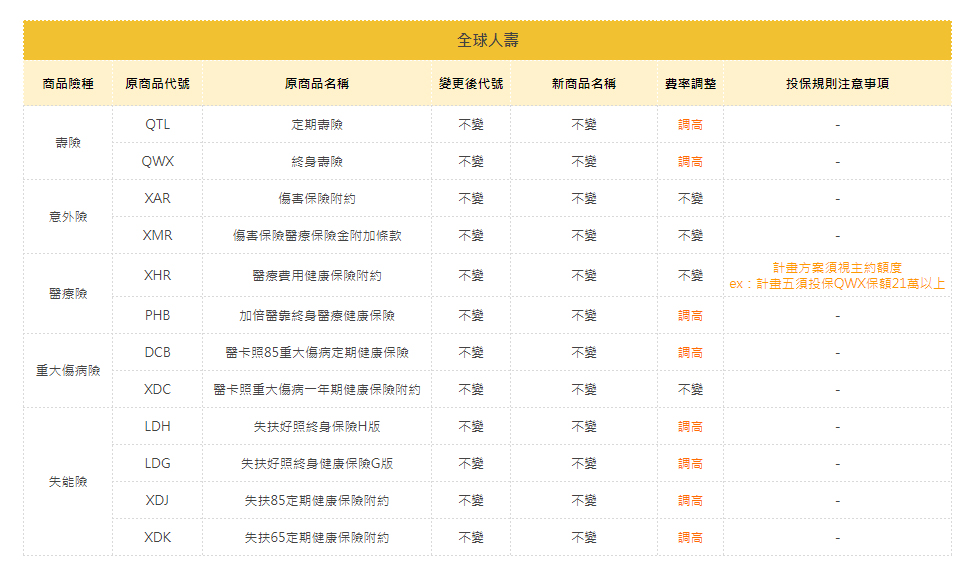Screen dimensions: 975x579
Task: Click the 調高 rate cell for QWX
Action: point(690,161)
